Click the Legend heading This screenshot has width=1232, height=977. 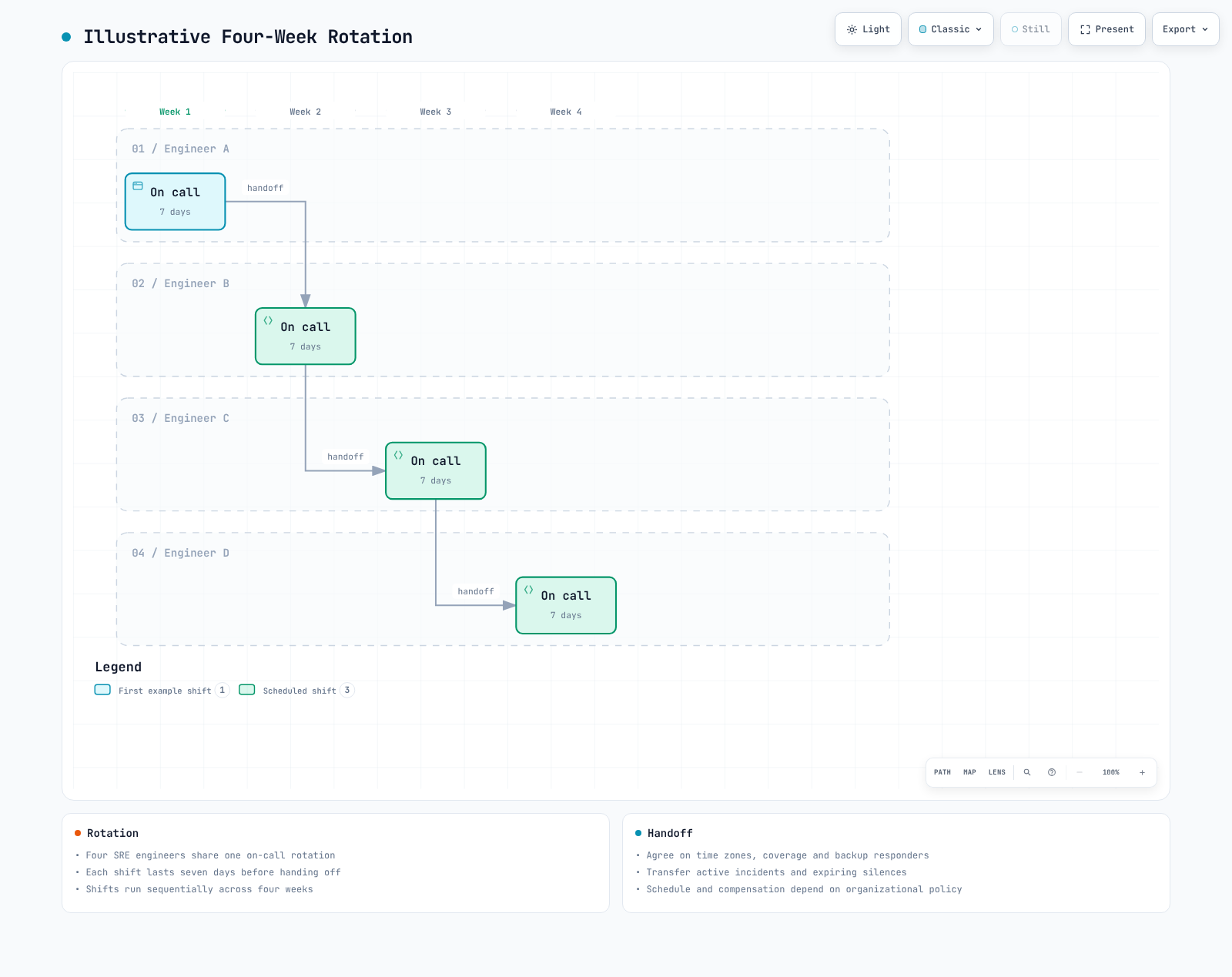point(119,667)
